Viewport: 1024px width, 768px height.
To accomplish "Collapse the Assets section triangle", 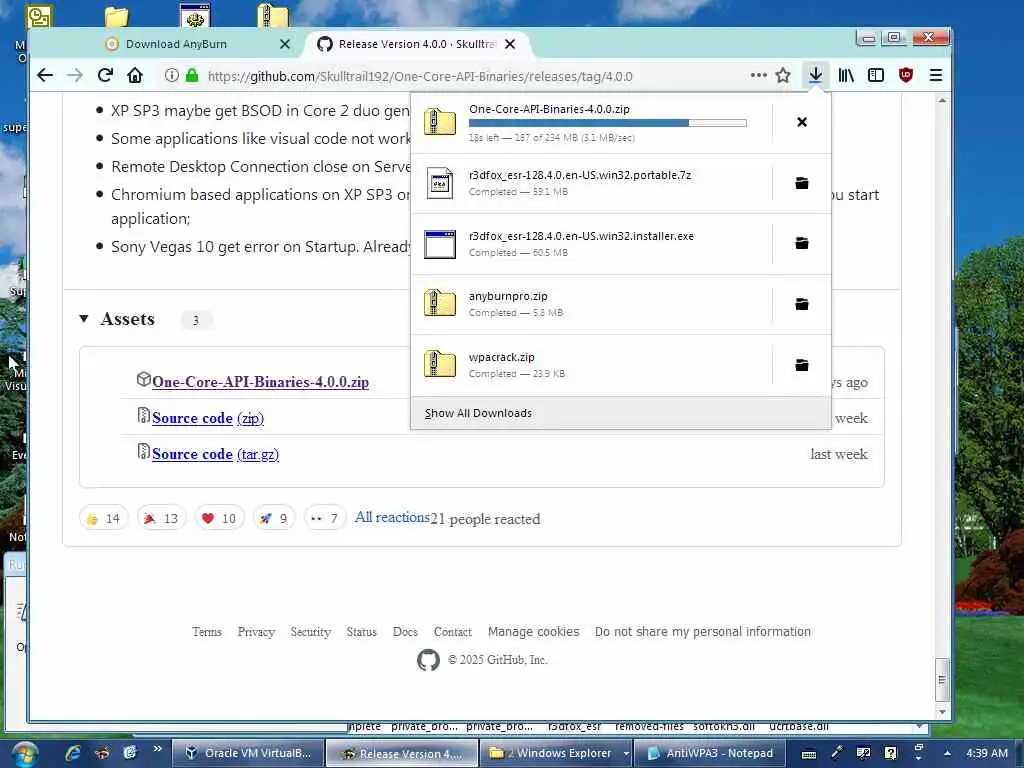I will coord(84,319).
